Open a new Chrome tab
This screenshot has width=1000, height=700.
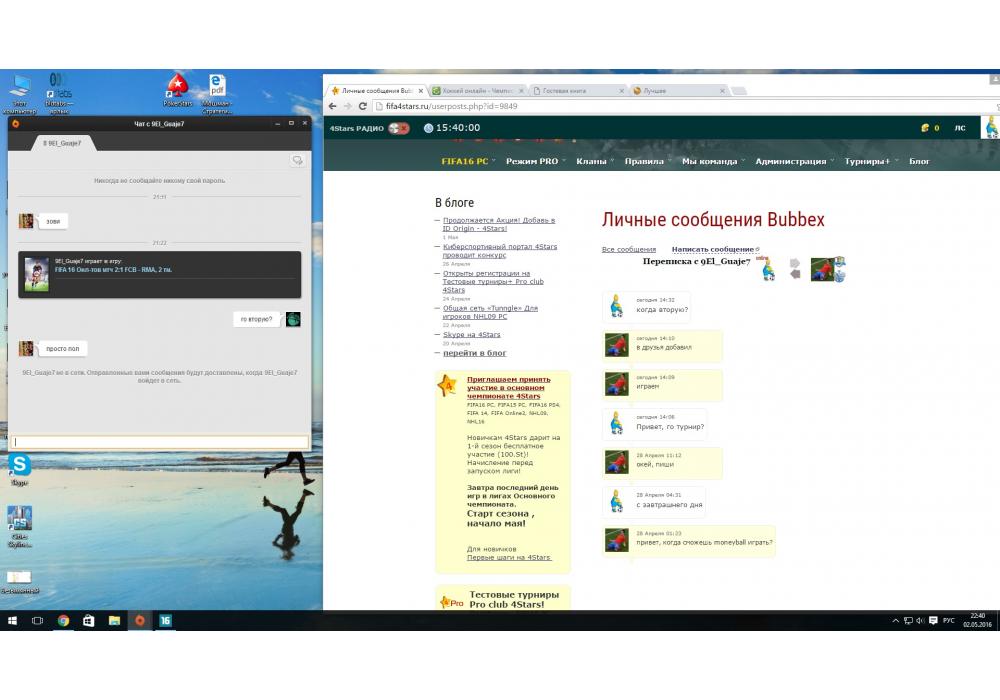(739, 91)
